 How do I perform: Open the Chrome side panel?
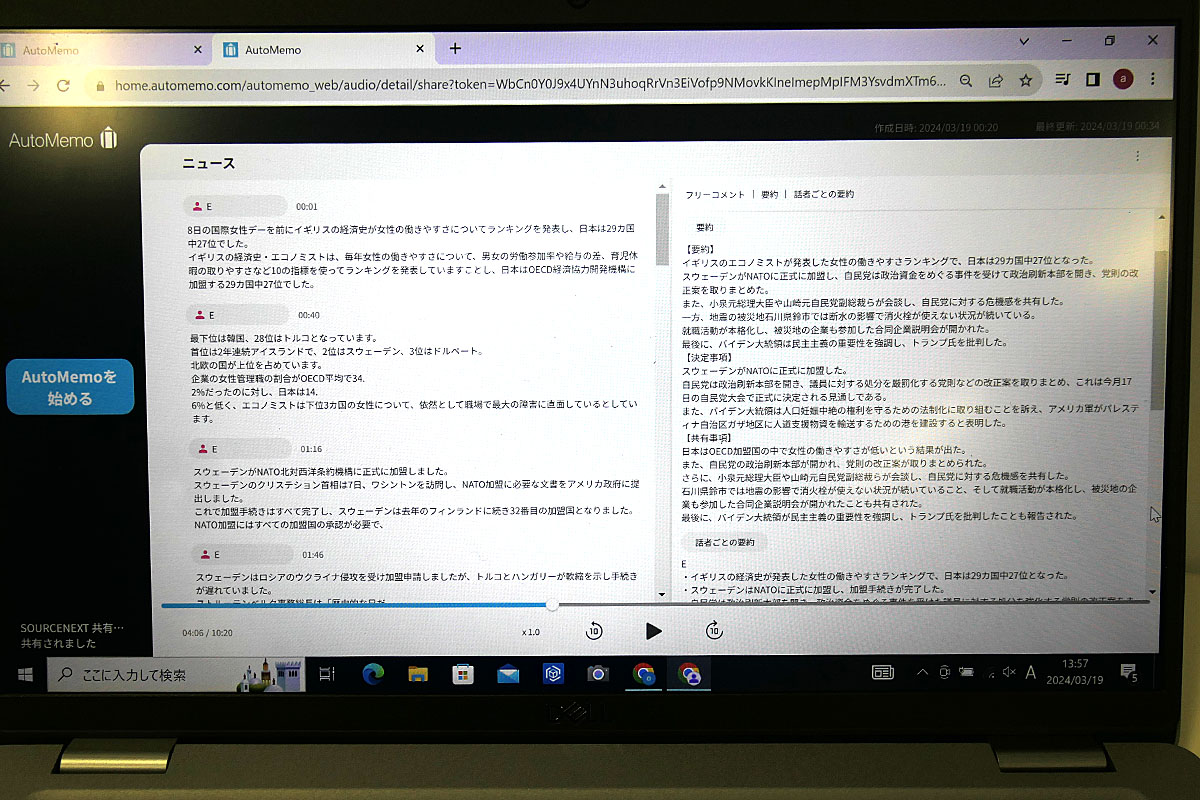(x=1093, y=79)
